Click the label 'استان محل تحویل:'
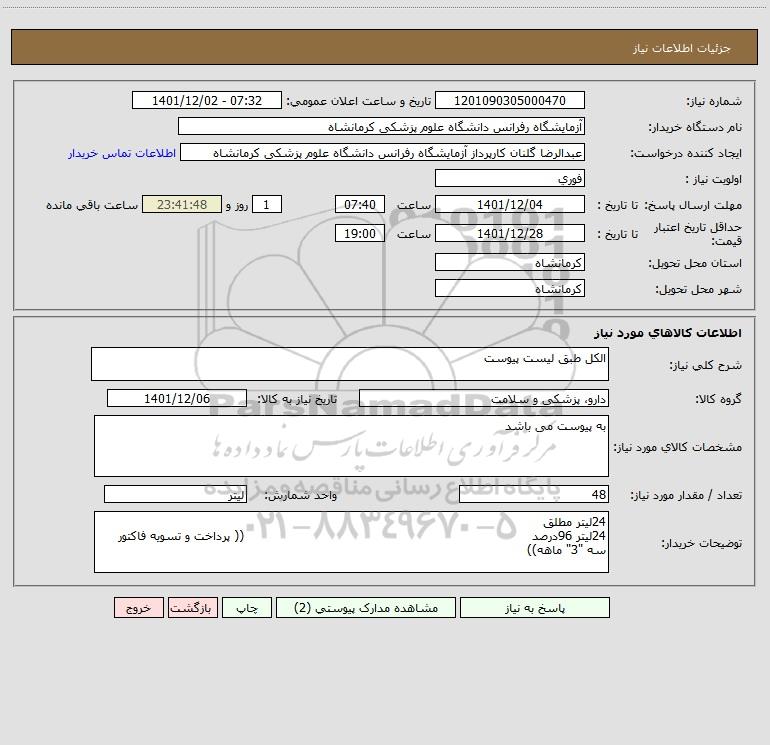Screen dimensions: 770x745 pos(695,264)
